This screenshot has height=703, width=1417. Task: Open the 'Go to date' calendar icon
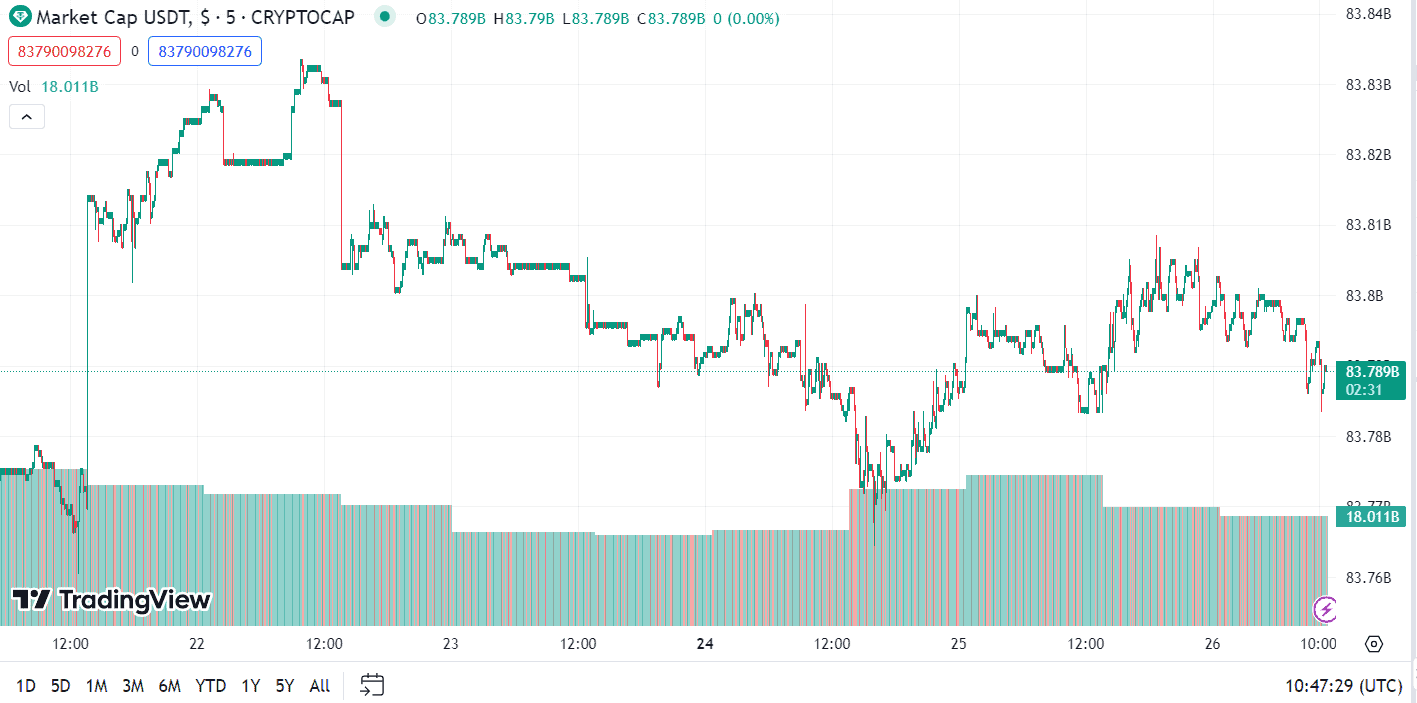click(x=373, y=685)
